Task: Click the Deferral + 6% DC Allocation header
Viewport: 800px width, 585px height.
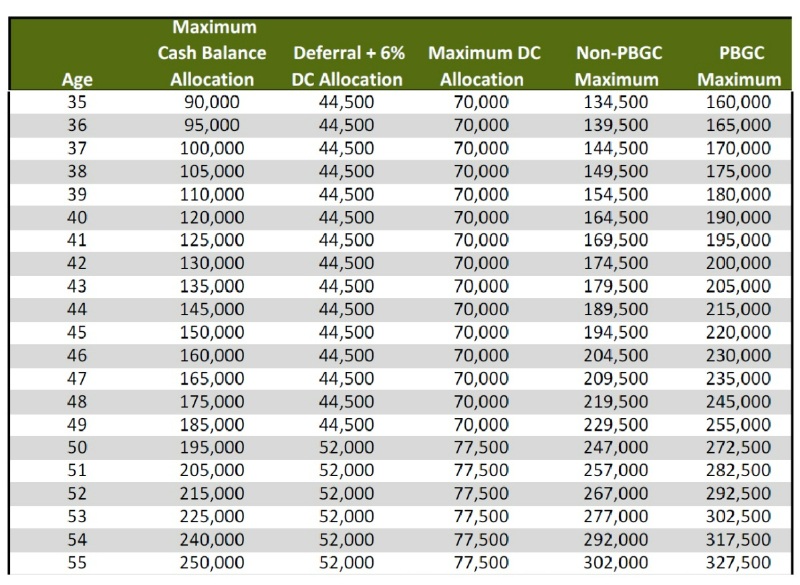Action: [347, 66]
